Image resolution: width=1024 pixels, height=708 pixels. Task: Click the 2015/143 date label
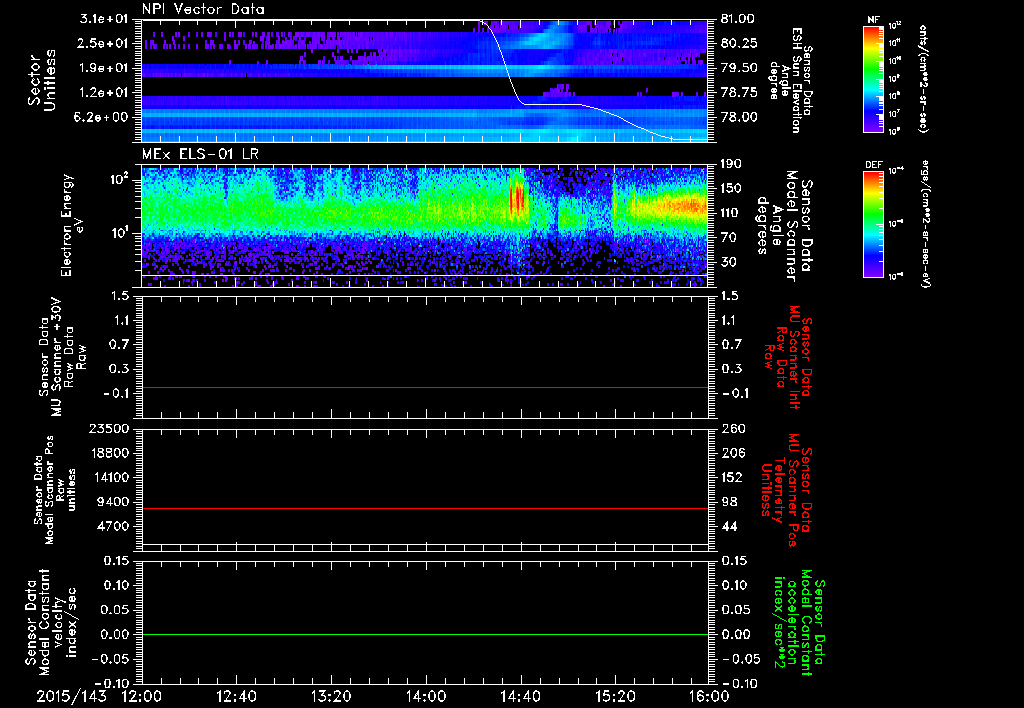71,697
